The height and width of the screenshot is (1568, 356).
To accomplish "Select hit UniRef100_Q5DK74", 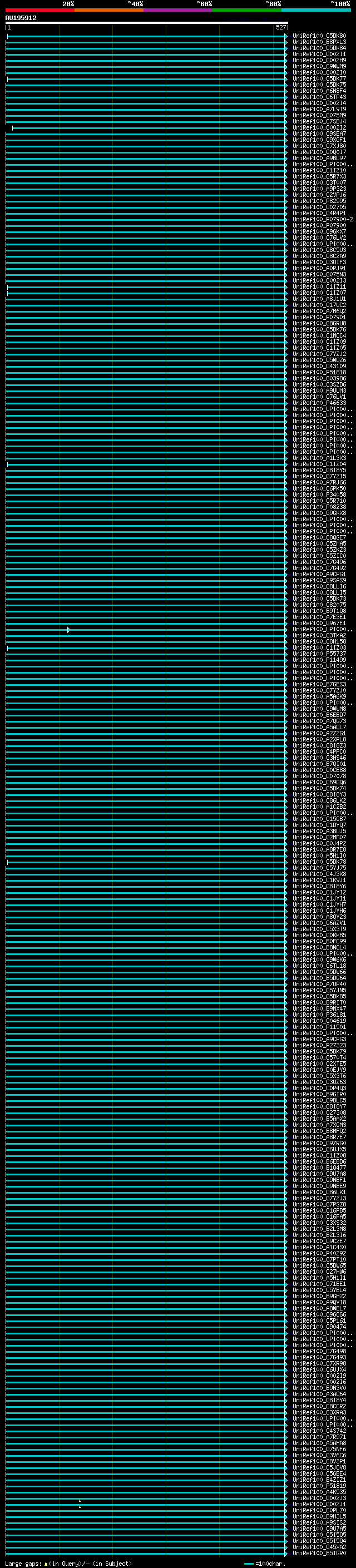I will (319, 788).
